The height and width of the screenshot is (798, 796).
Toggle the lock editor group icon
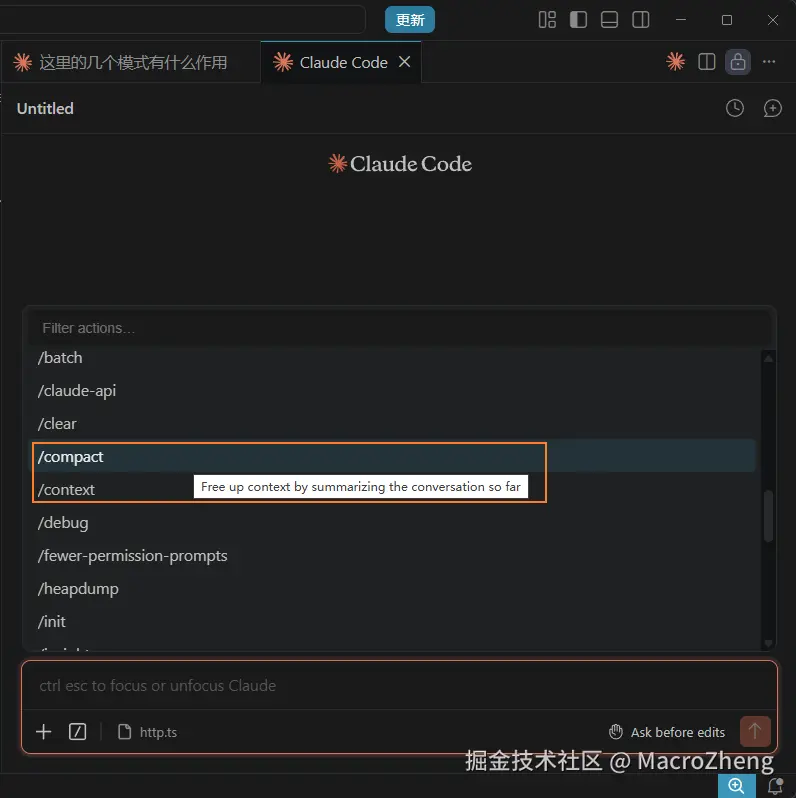[x=738, y=62]
